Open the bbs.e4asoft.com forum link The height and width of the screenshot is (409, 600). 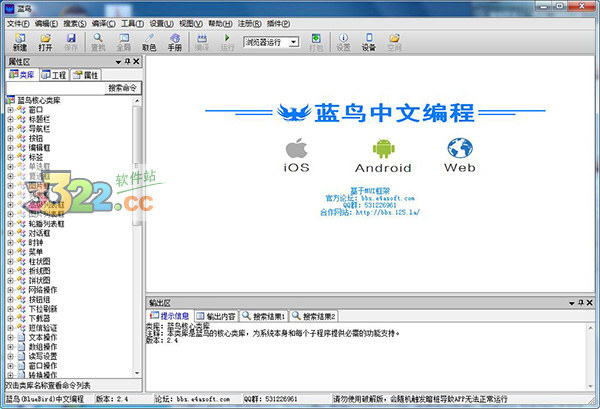click(x=388, y=198)
